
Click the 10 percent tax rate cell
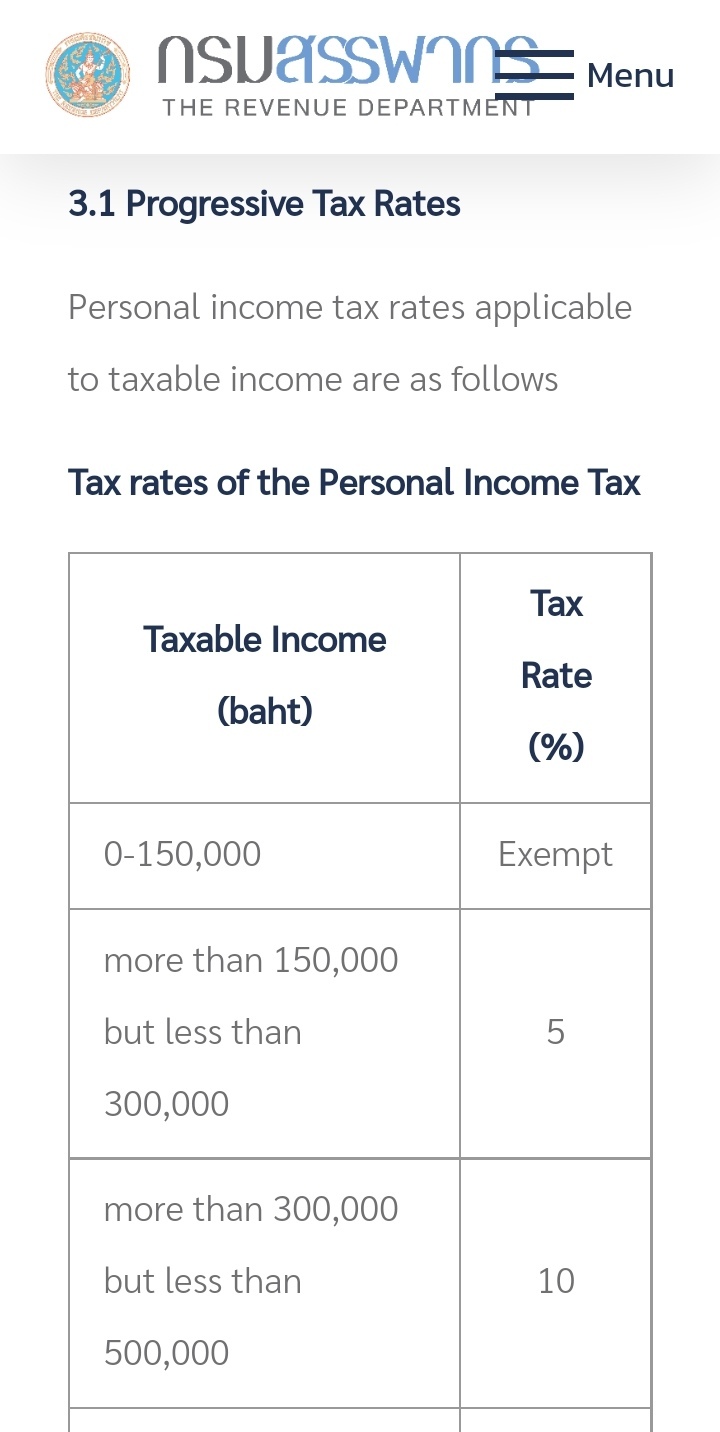pos(555,1281)
